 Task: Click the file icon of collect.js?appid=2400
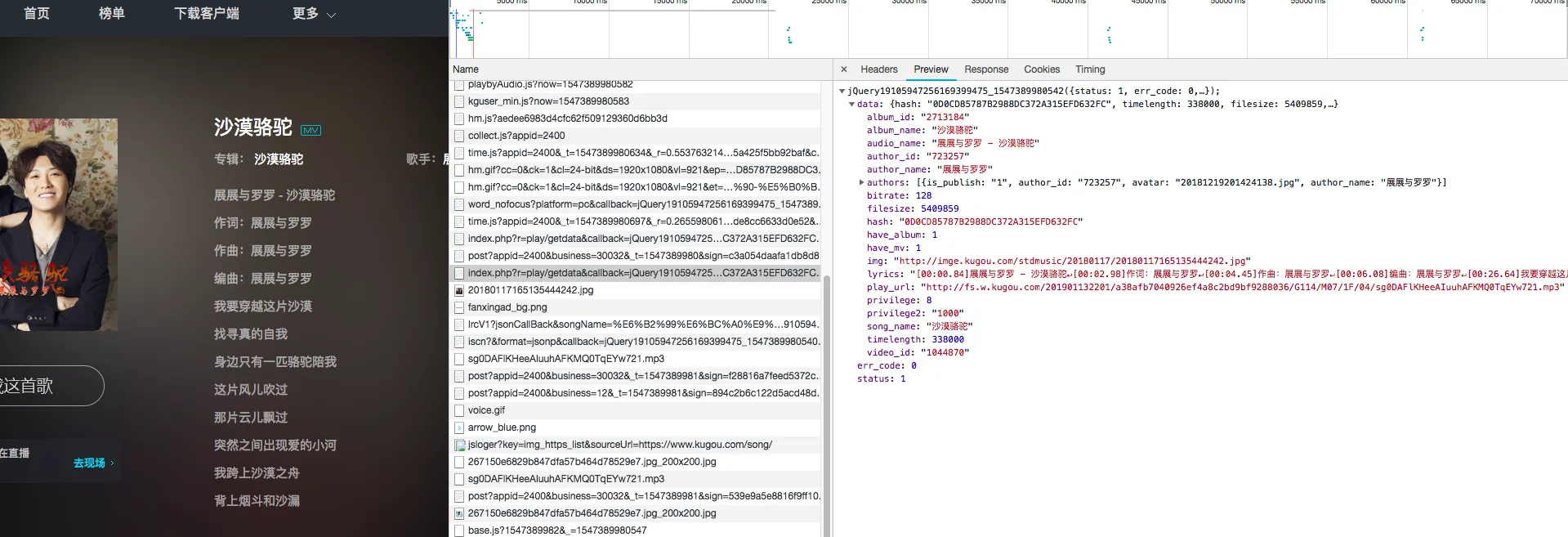pos(459,136)
